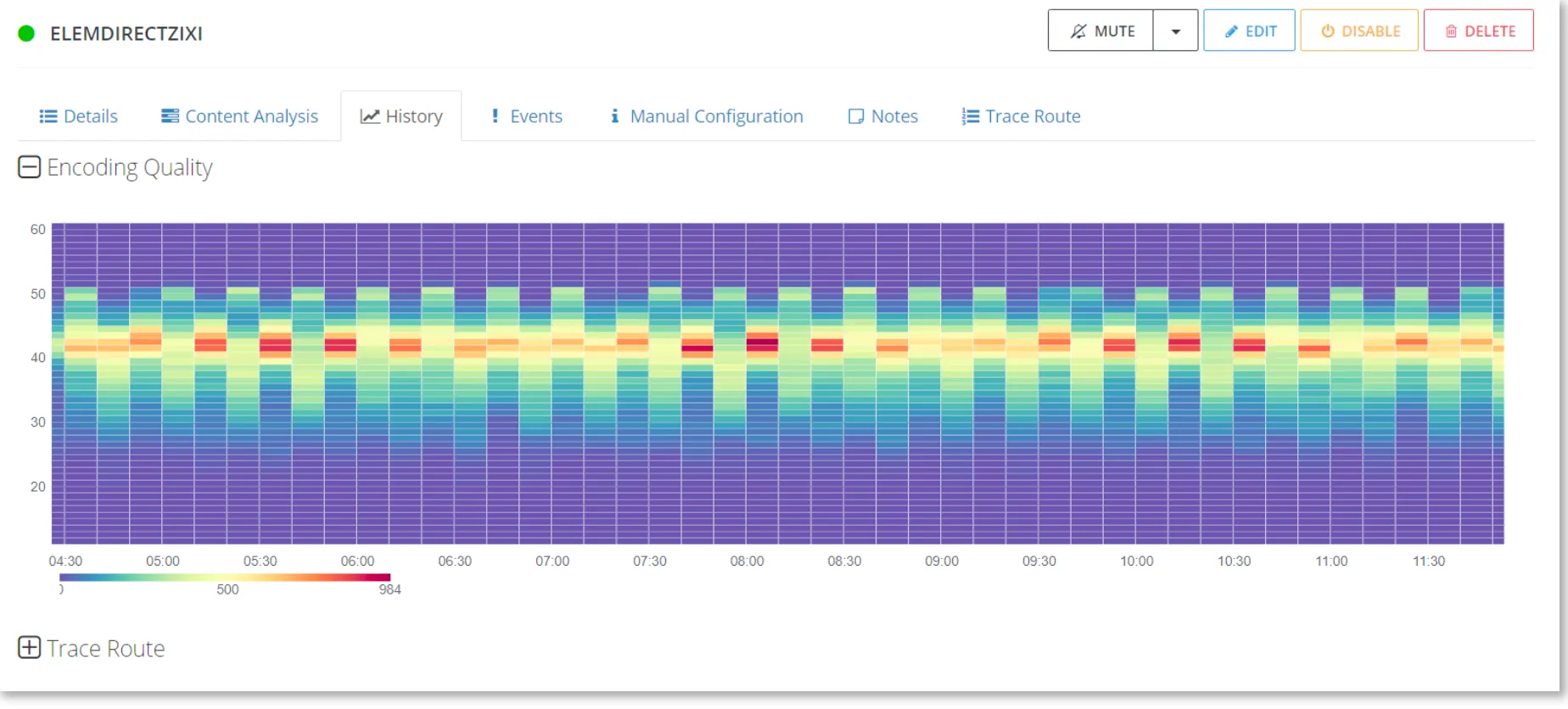
Task: Disable the ELEMDIRECTZIXI source
Action: click(x=1359, y=31)
